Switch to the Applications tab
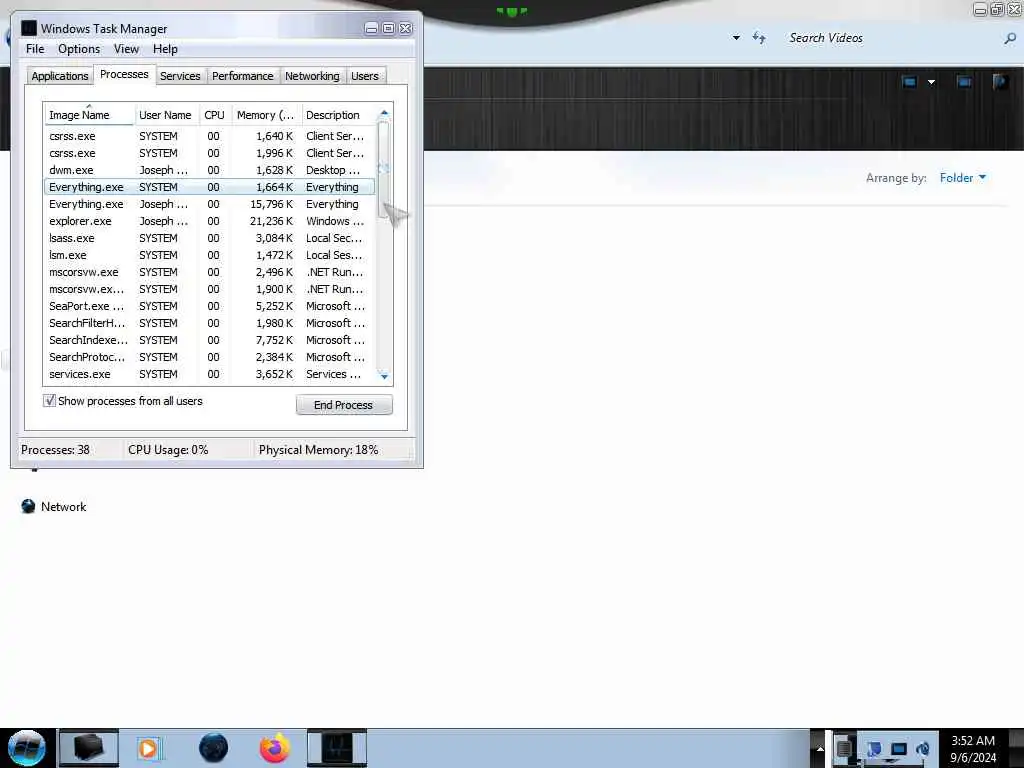 click(x=59, y=76)
